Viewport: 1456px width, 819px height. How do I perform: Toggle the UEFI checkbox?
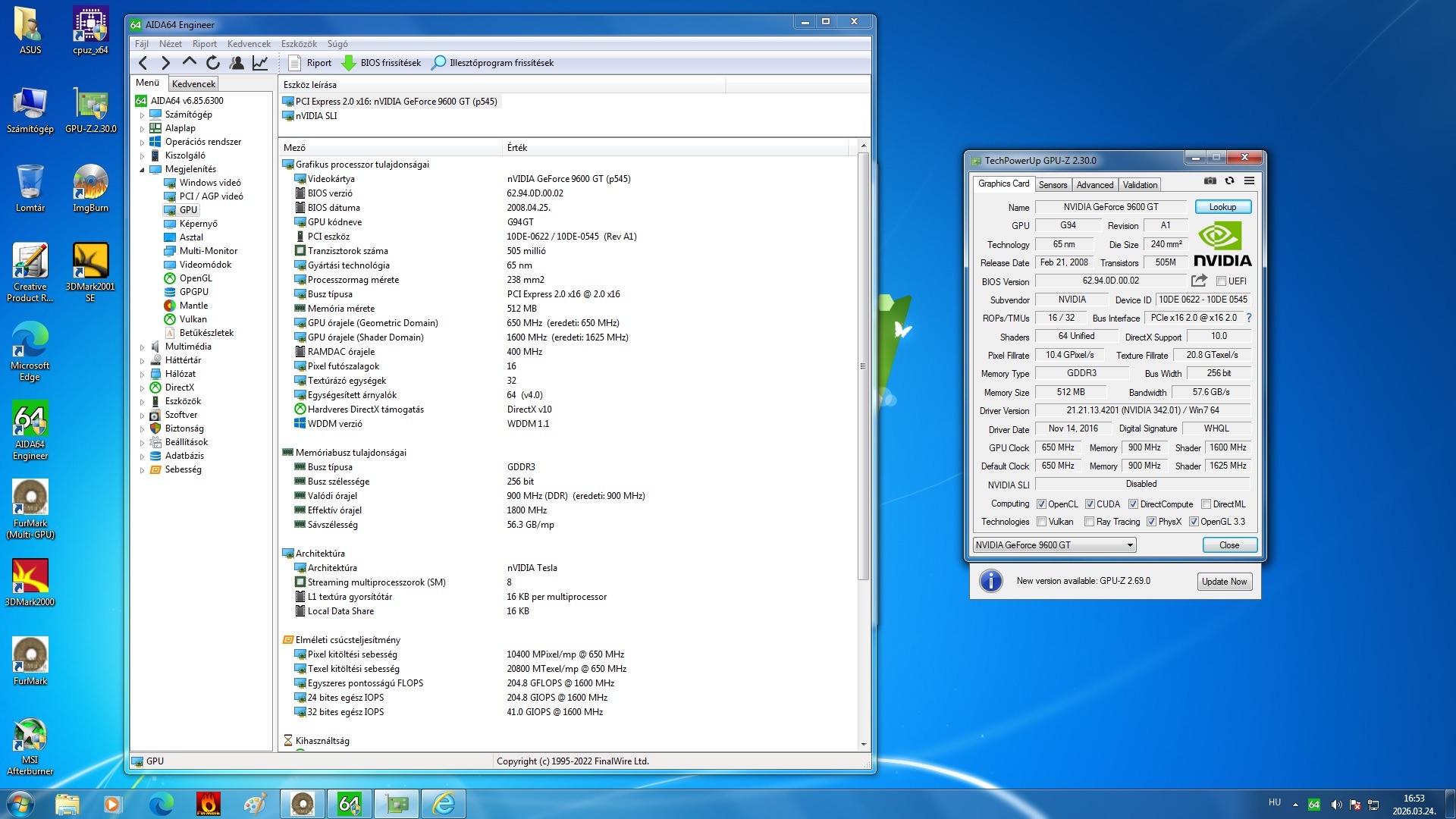[x=1221, y=281]
